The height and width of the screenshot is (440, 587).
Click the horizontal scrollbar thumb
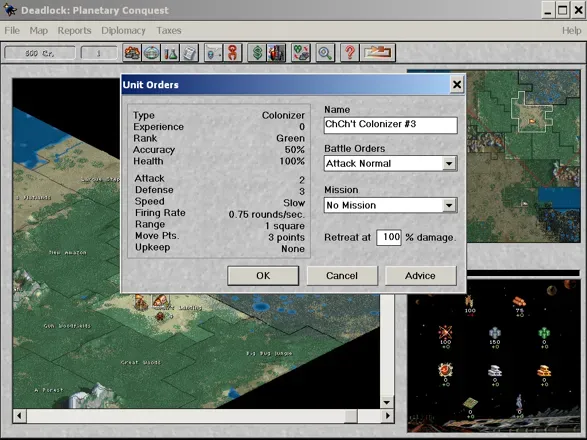(x=351, y=416)
